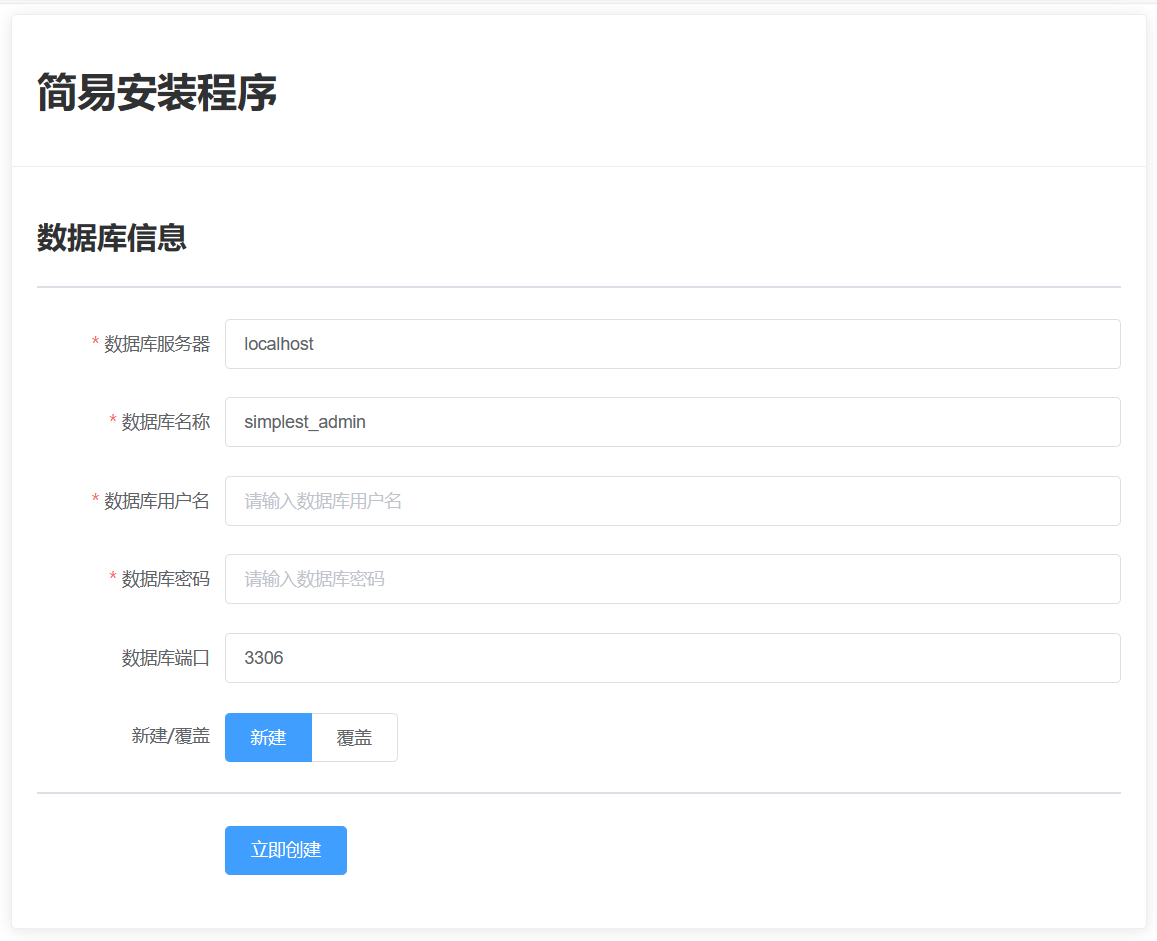Viewport: 1157px width, 941px height.
Task: Click the 数据库信息 section heading
Action: coord(112,238)
